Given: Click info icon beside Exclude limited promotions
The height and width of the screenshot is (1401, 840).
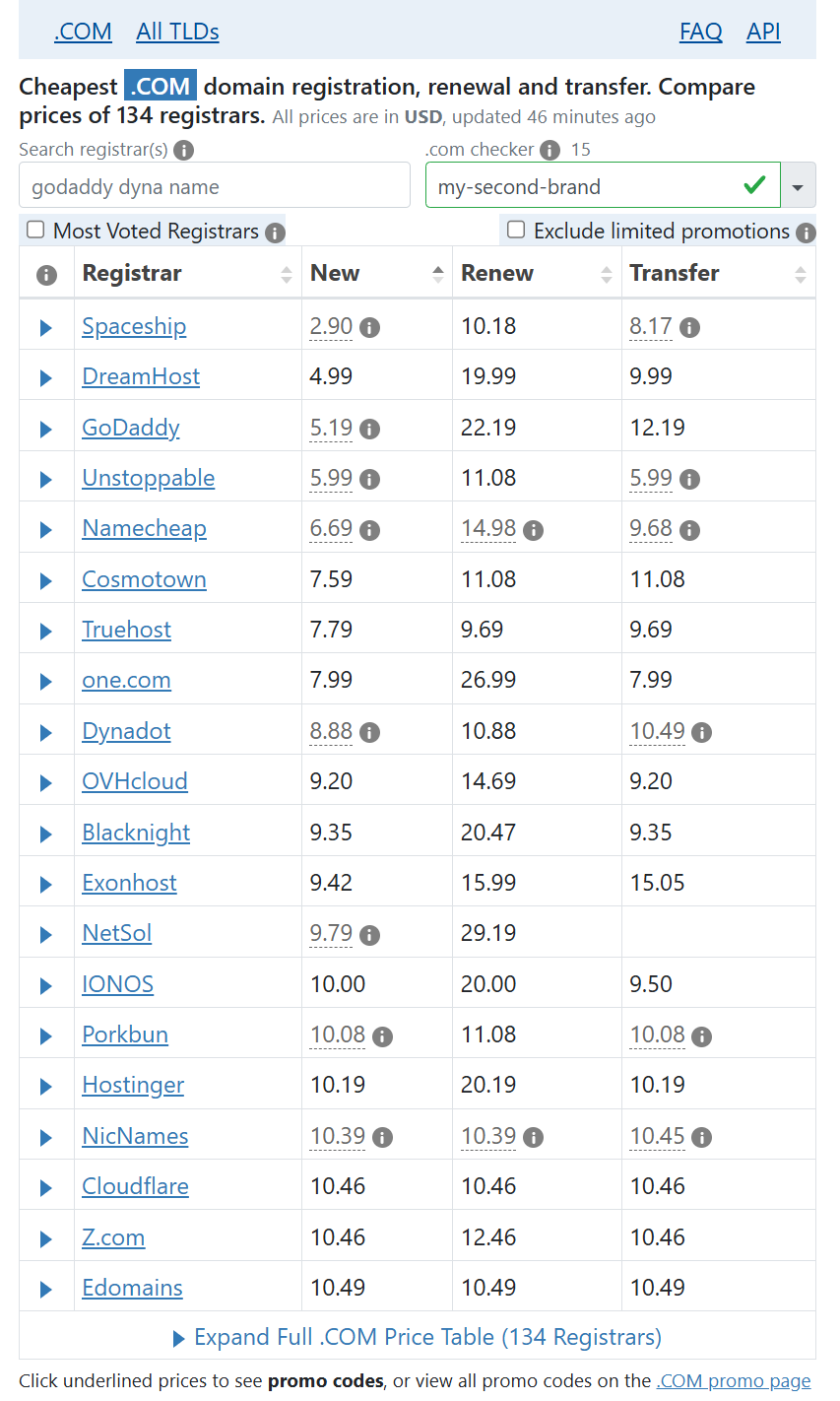Looking at the screenshot, I should pos(806,233).
